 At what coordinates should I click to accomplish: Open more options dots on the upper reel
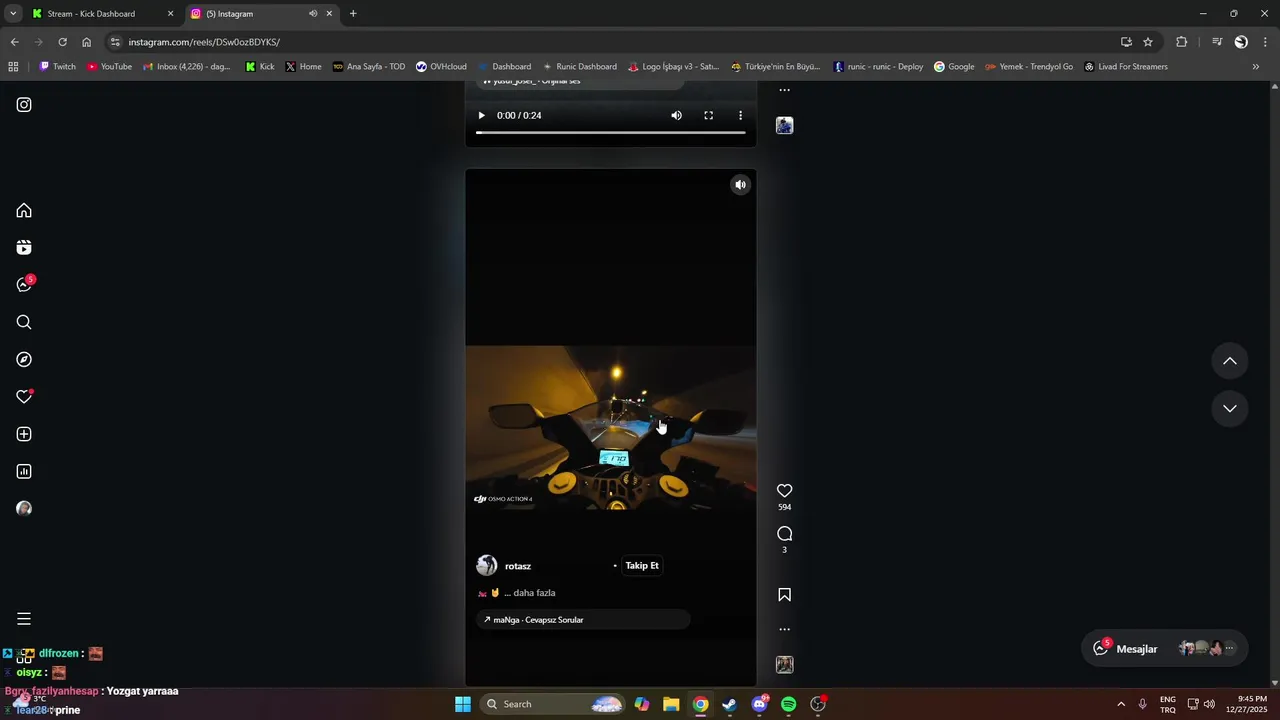785,90
